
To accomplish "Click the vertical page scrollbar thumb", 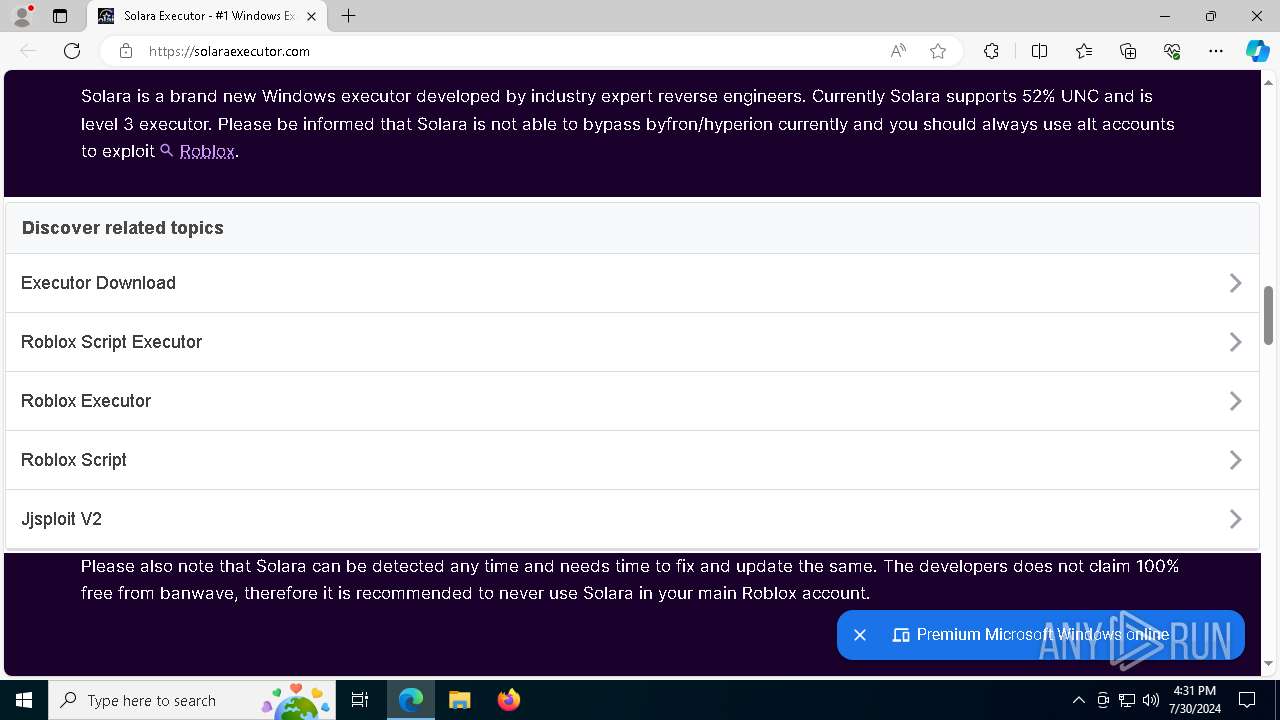I will (1269, 314).
